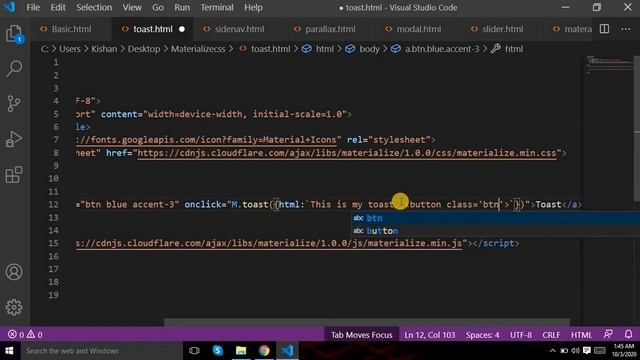Screen dimensions: 640x360
Task: Open the View menu
Action: [132, 7]
